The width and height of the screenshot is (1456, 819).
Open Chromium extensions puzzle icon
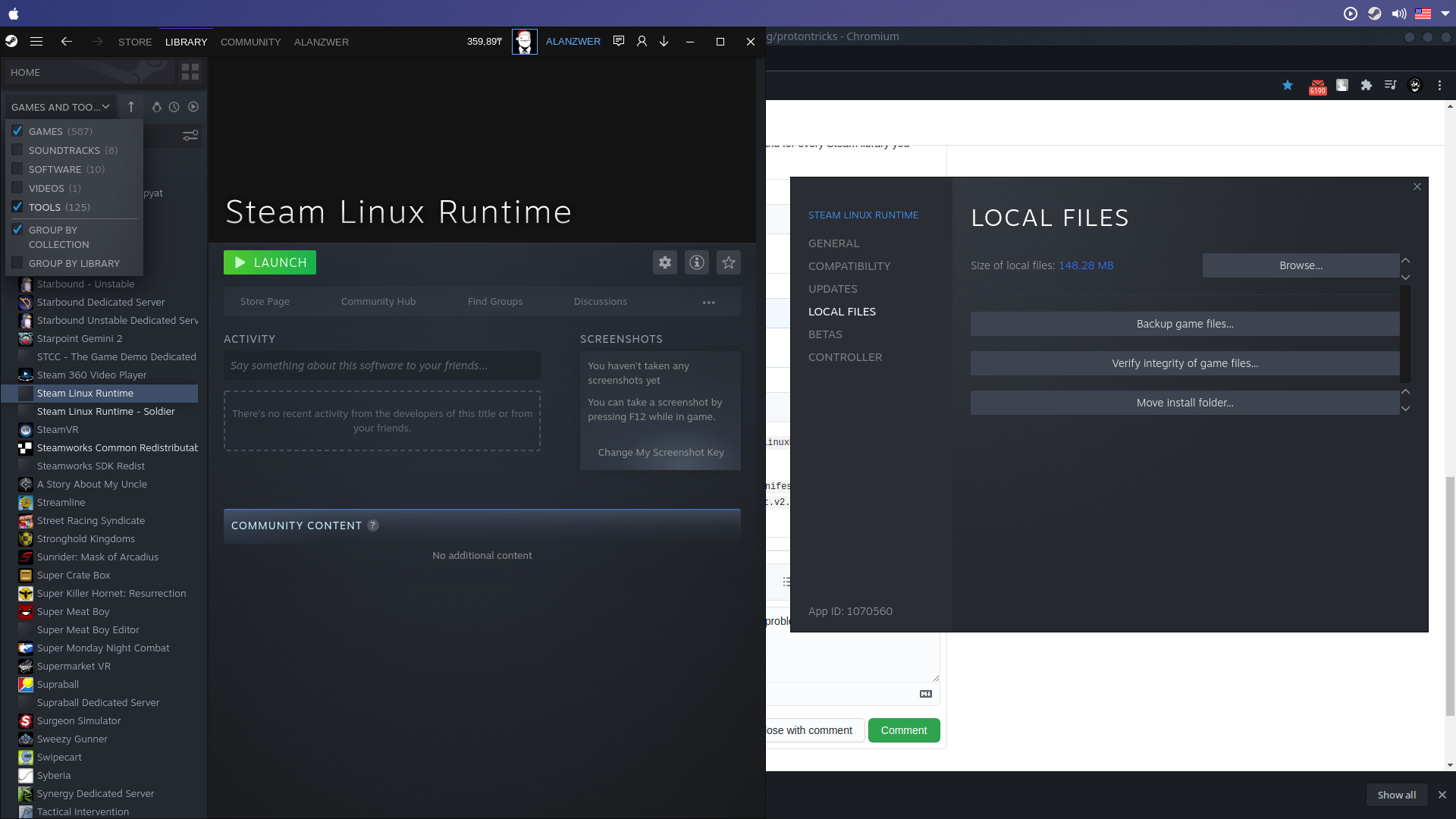[x=1367, y=86]
